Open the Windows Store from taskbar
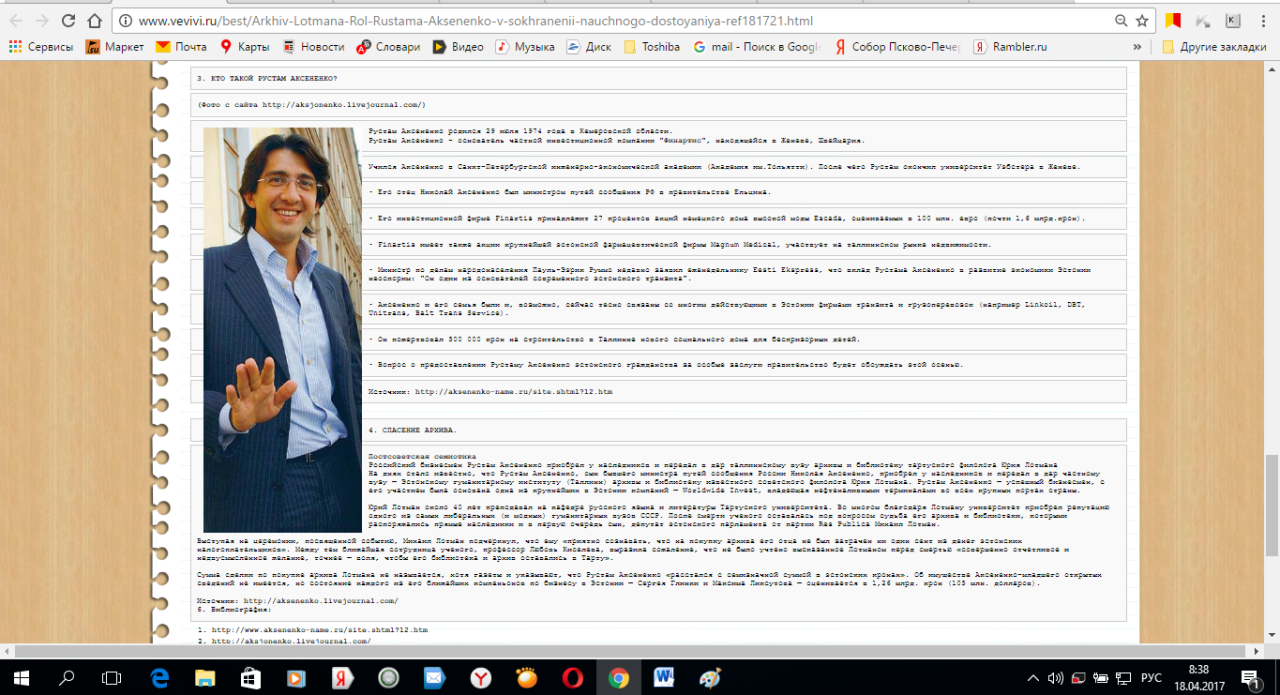1280x695 pixels. click(251, 677)
